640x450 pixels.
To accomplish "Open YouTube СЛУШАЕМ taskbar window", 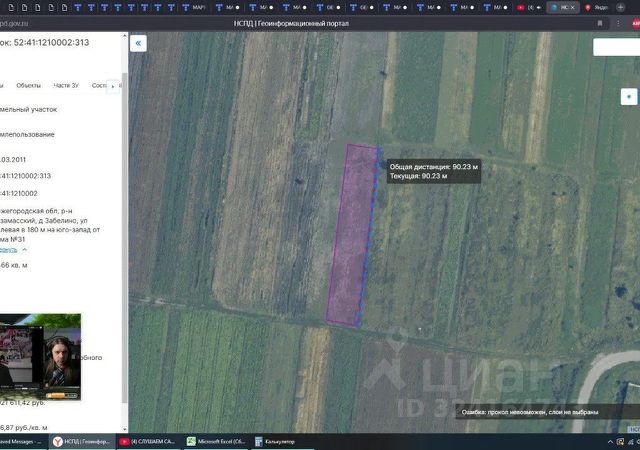I will [x=147, y=441].
